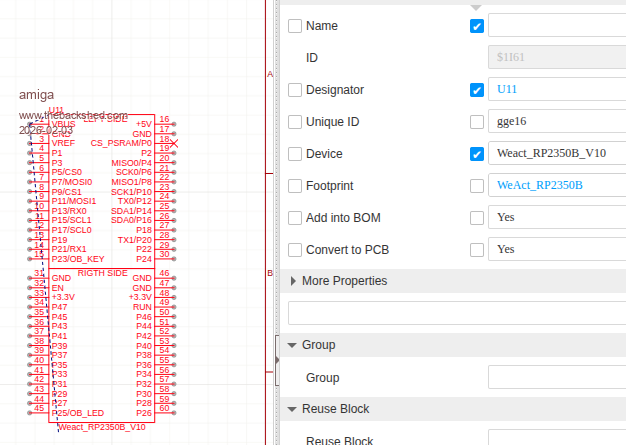The image size is (626, 445).
Task: Click the Device field Weact_RP2350B_V10
Action: click(556, 154)
